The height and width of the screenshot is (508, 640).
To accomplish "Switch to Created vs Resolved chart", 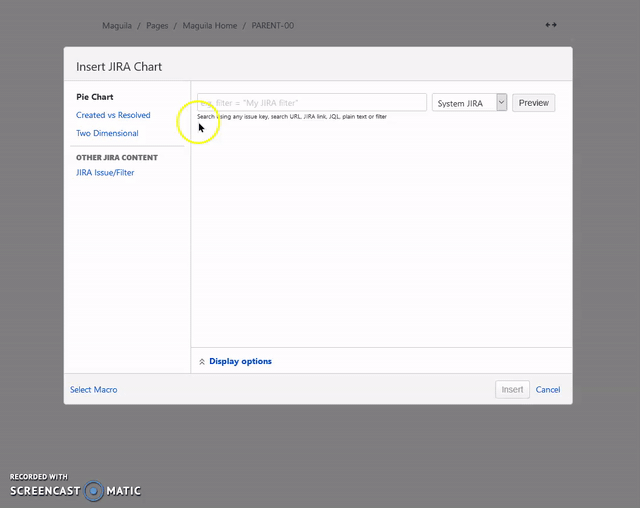I will tap(113, 115).
